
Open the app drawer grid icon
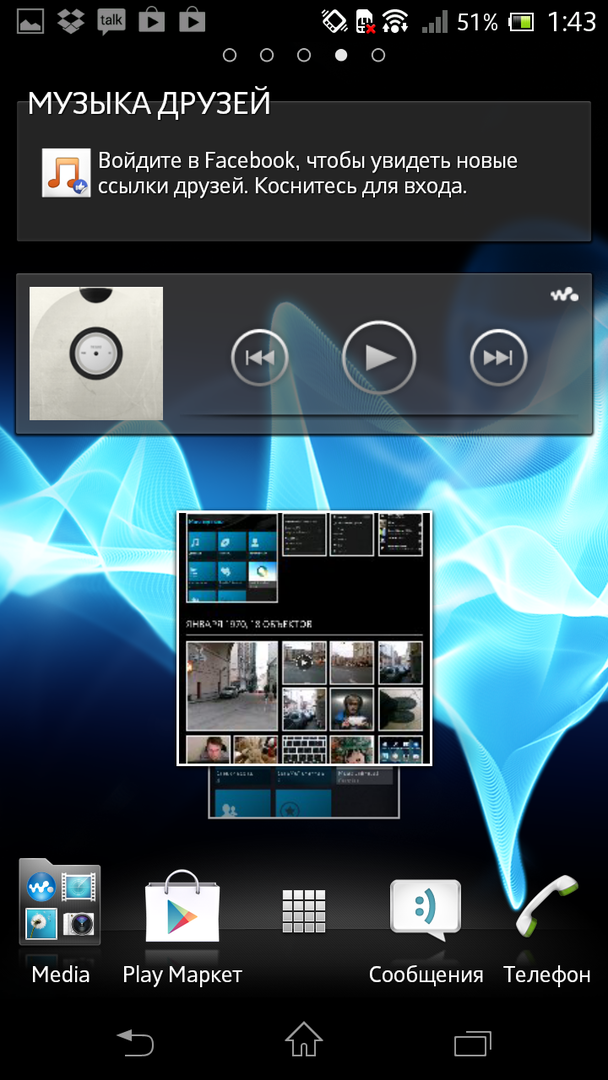304,911
